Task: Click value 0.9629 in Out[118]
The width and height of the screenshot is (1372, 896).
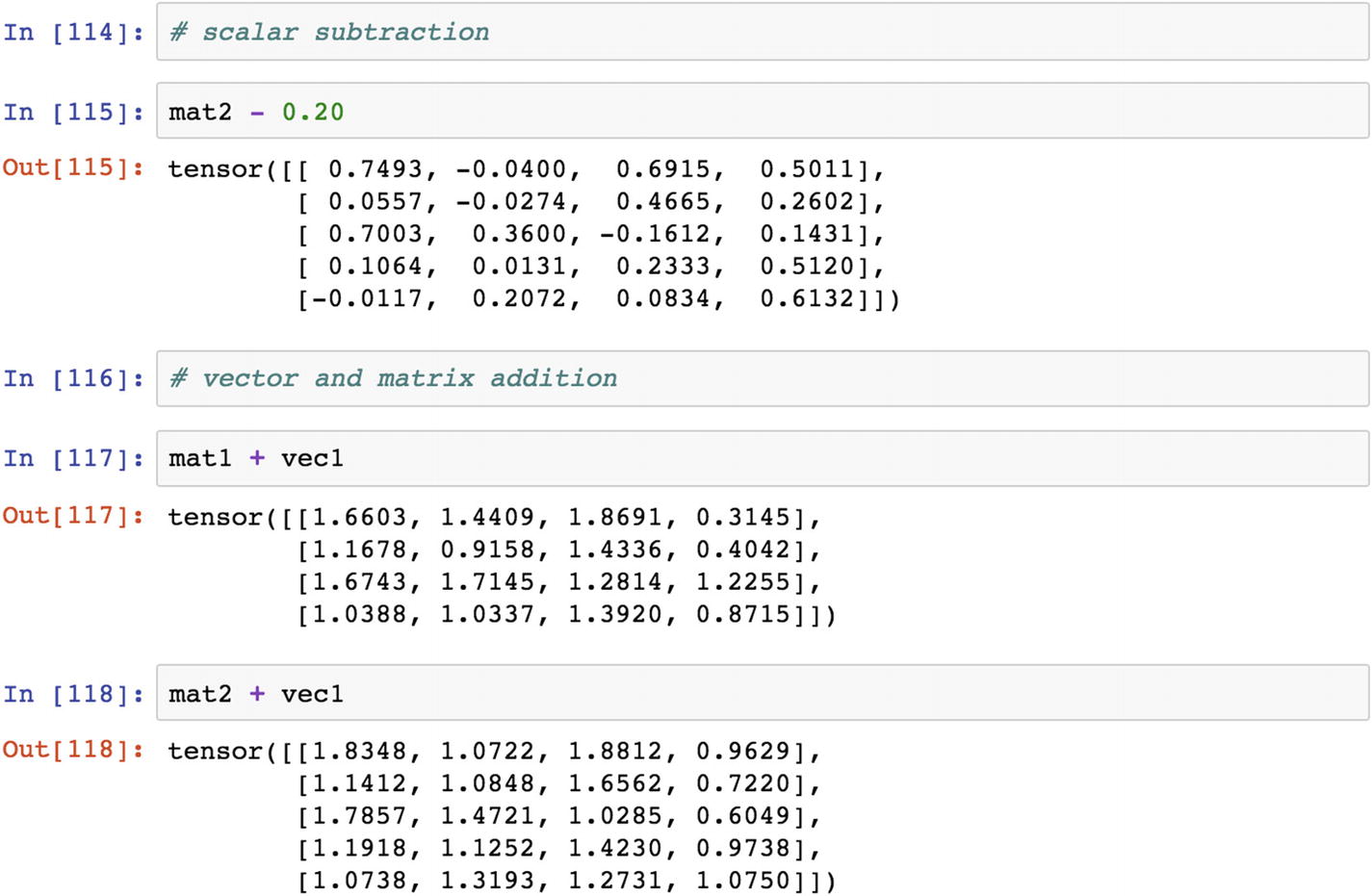Action: tap(743, 751)
